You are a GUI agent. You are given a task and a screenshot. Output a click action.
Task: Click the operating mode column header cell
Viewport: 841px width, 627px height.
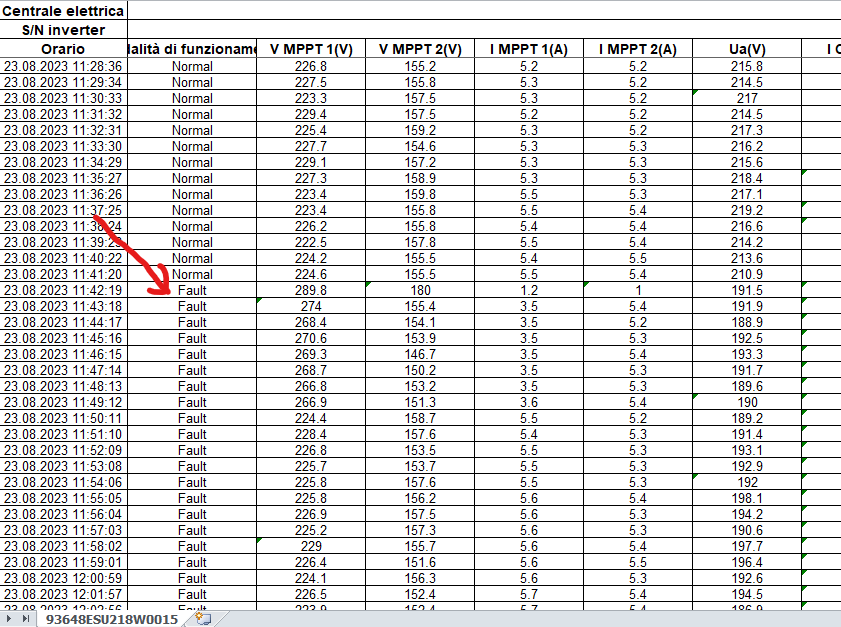[x=192, y=49]
